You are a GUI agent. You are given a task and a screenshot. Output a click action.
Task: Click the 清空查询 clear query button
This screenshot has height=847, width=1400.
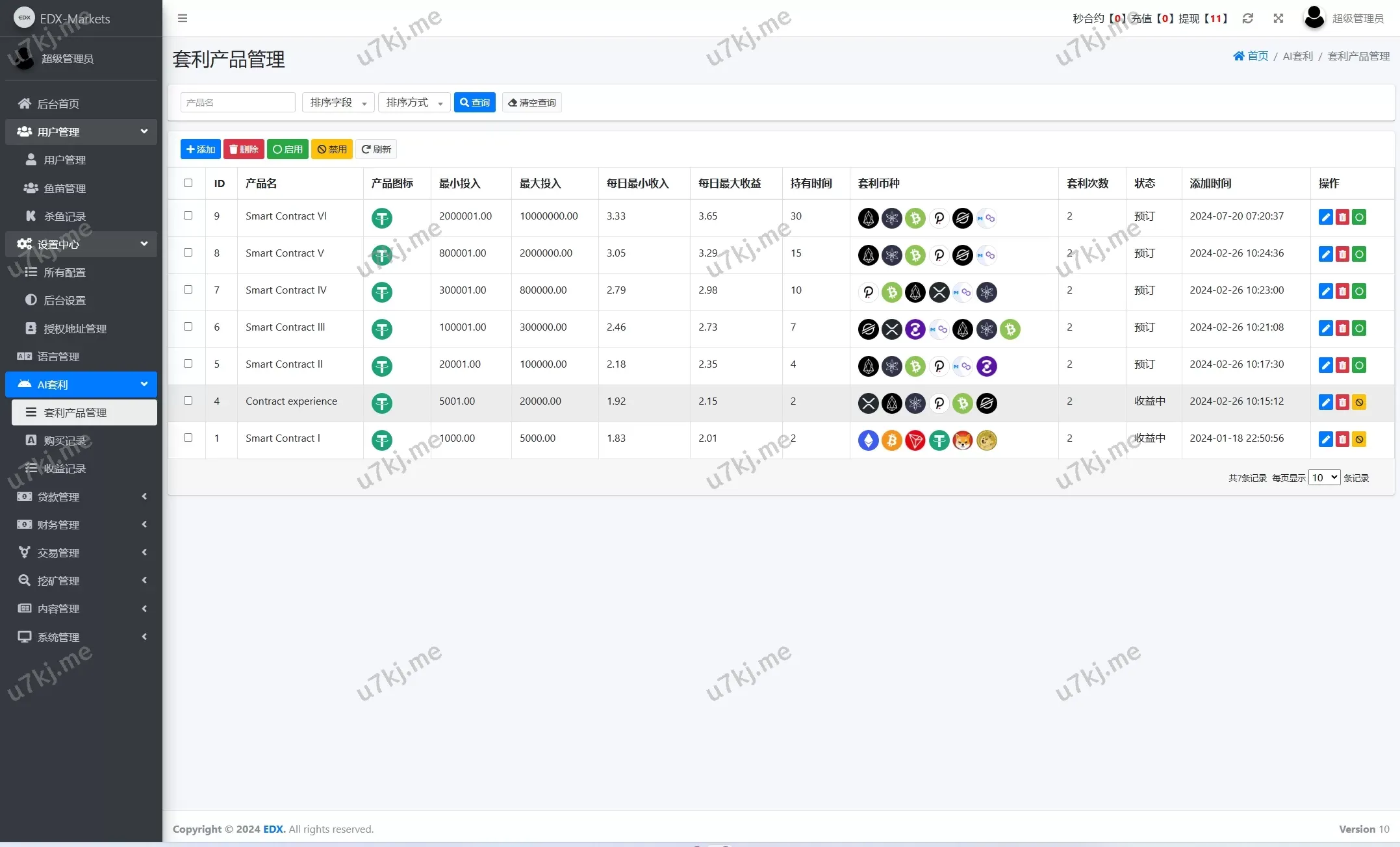pos(531,103)
